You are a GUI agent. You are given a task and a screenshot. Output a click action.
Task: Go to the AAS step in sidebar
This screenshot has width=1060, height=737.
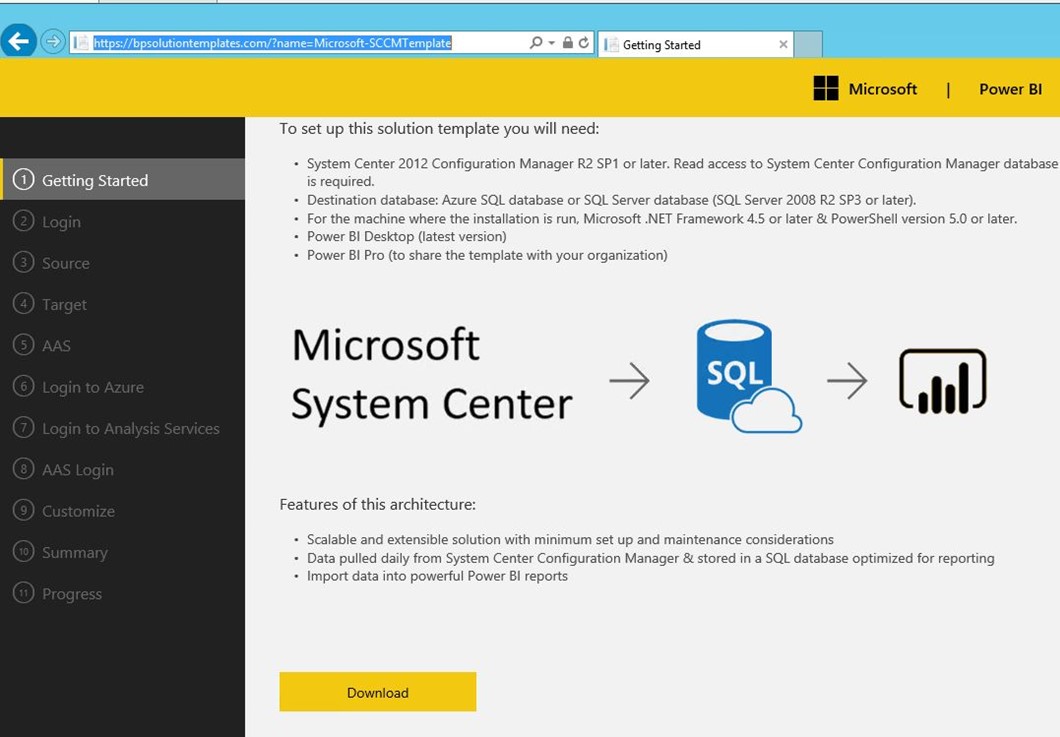point(122,346)
